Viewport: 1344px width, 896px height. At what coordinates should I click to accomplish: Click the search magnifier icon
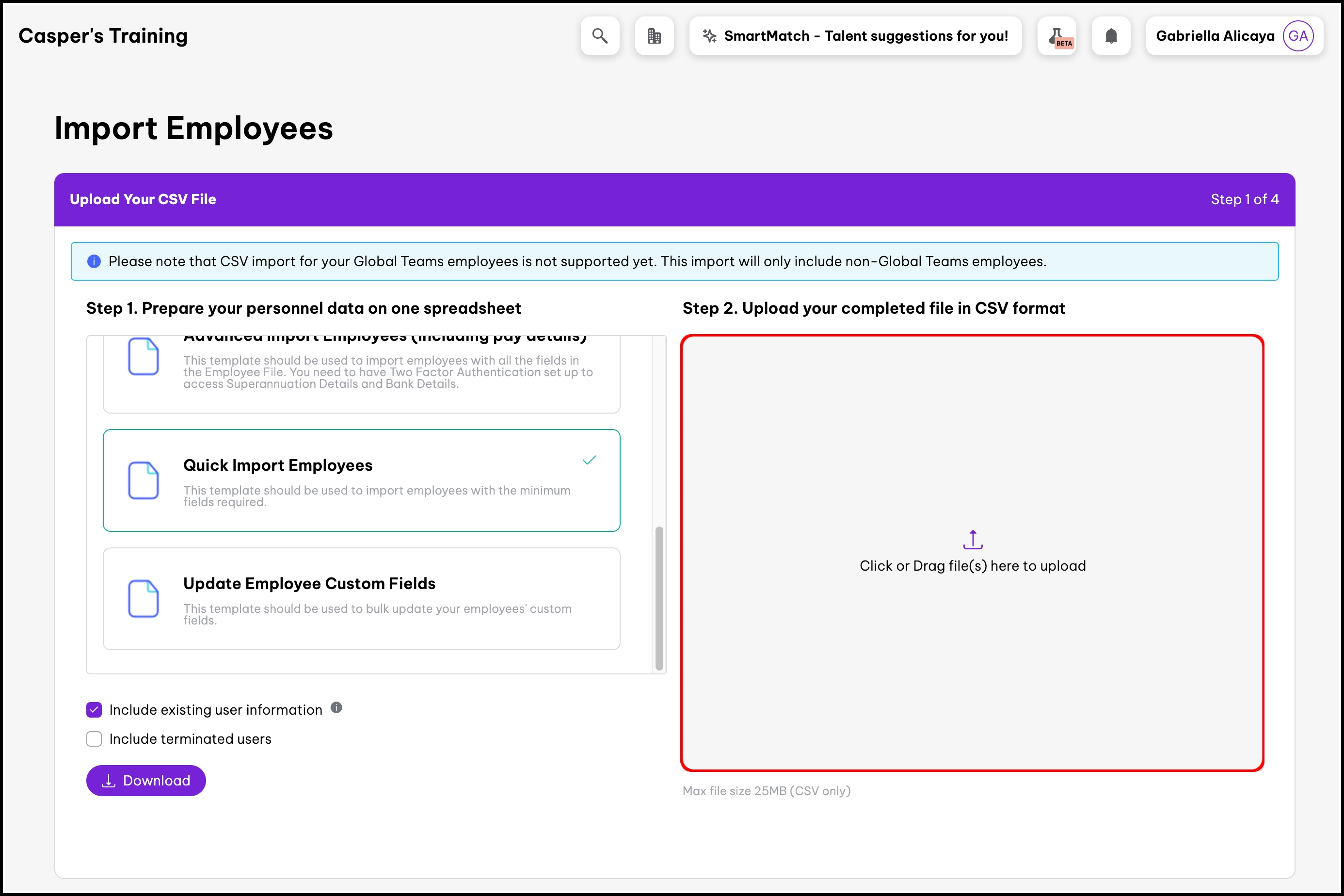[x=599, y=36]
